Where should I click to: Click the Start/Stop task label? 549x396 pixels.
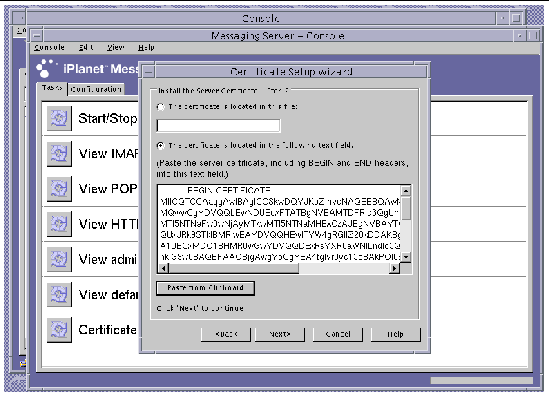(x=107, y=119)
